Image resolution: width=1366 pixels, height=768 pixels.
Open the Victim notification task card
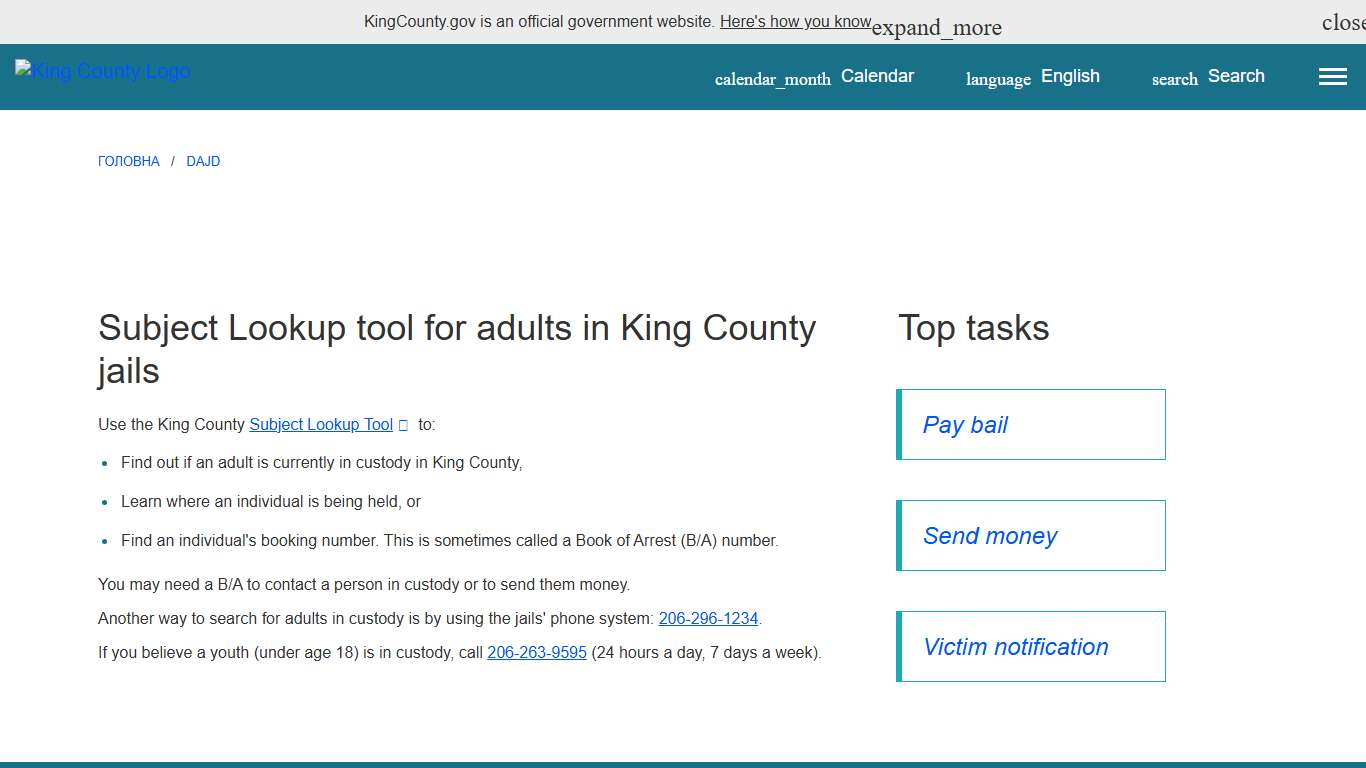pos(1015,646)
